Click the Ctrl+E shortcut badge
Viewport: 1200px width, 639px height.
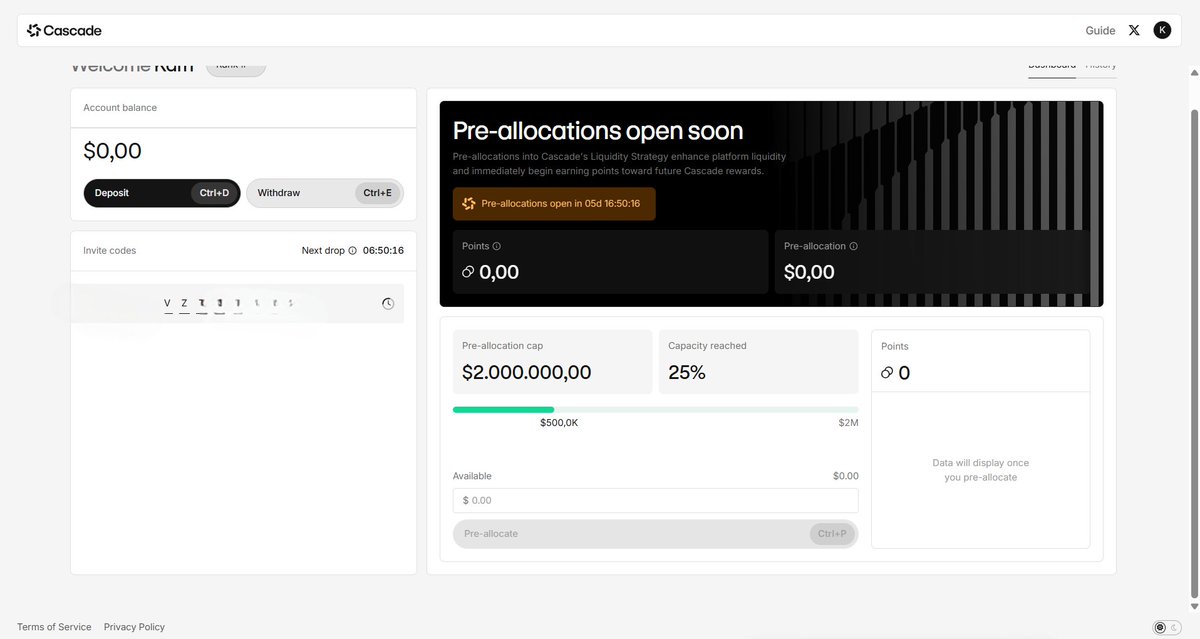[x=377, y=193]
